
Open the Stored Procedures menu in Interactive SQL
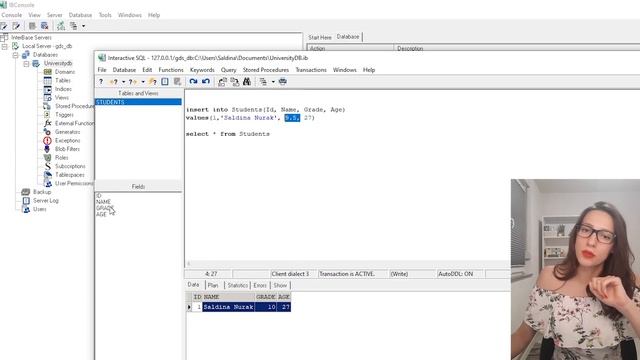click(x=266, y=70)
